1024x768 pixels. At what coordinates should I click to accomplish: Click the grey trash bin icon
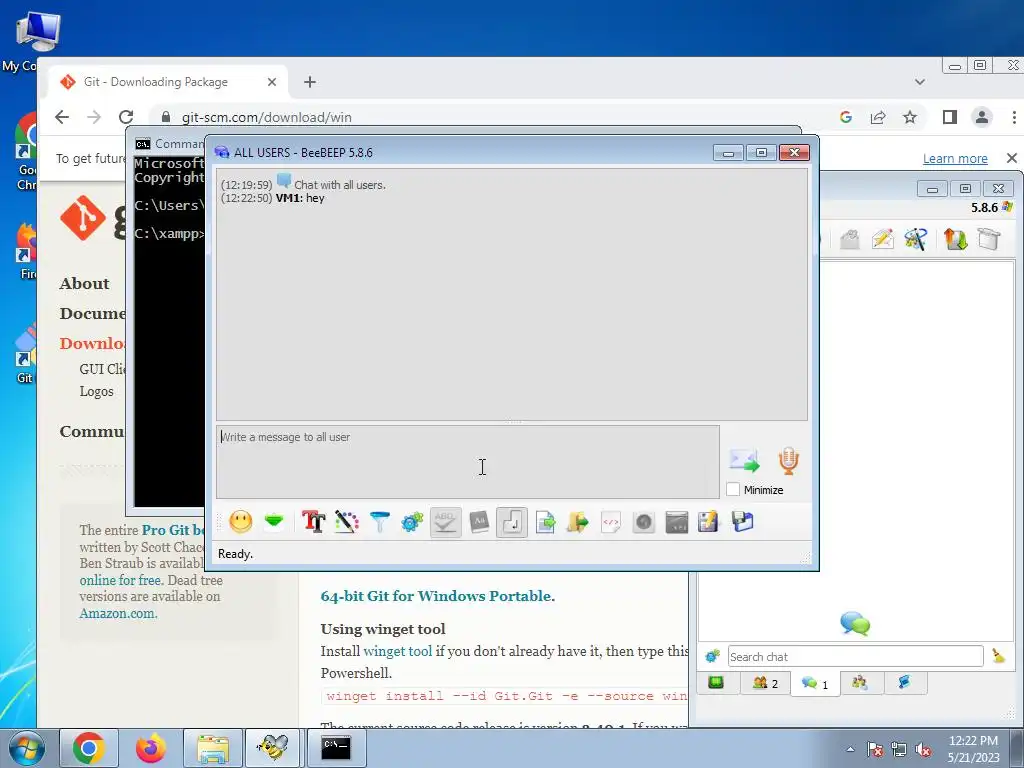(x=989, y=240)
